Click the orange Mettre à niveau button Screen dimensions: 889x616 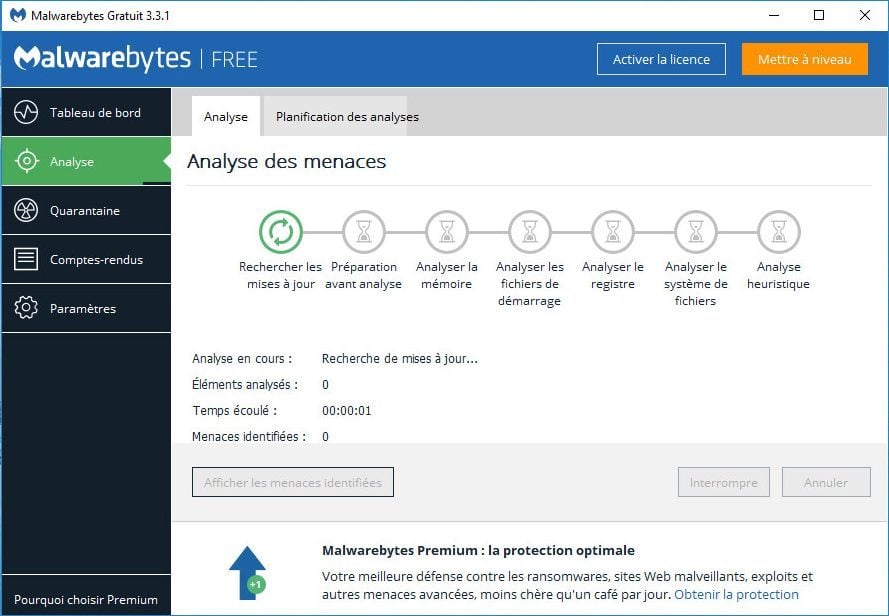(x=805, y=59)
